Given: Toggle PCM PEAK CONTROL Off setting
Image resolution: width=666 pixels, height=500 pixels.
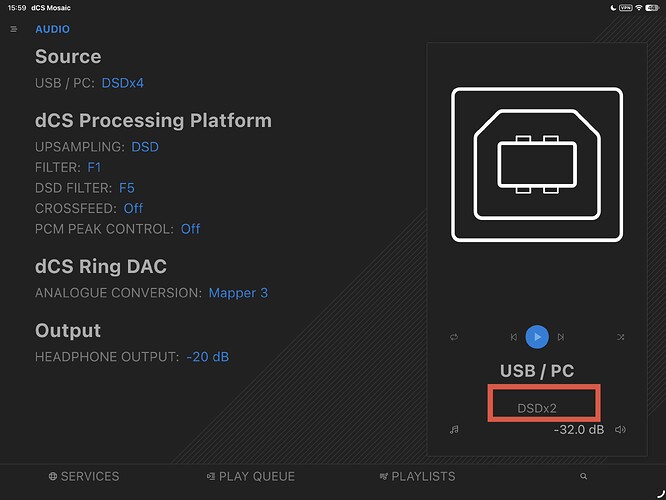Looking at the screenshot, I should point(190,229).
